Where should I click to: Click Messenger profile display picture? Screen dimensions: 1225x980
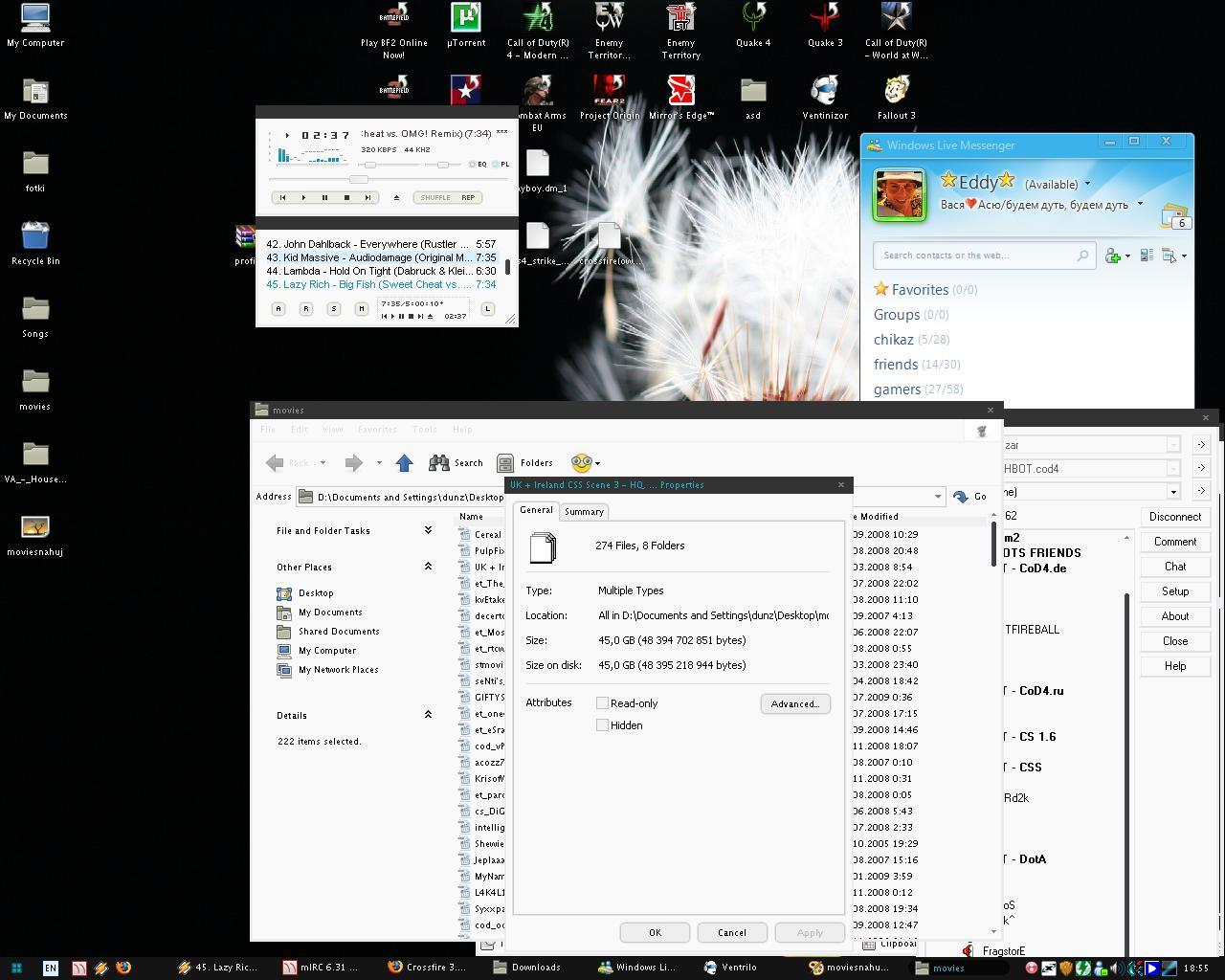900,194
